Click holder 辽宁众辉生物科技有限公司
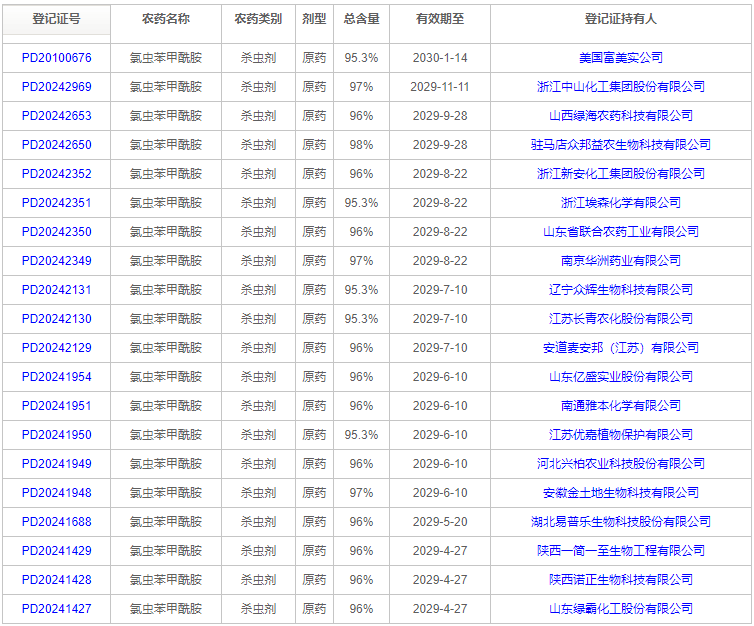 [621, 290]
